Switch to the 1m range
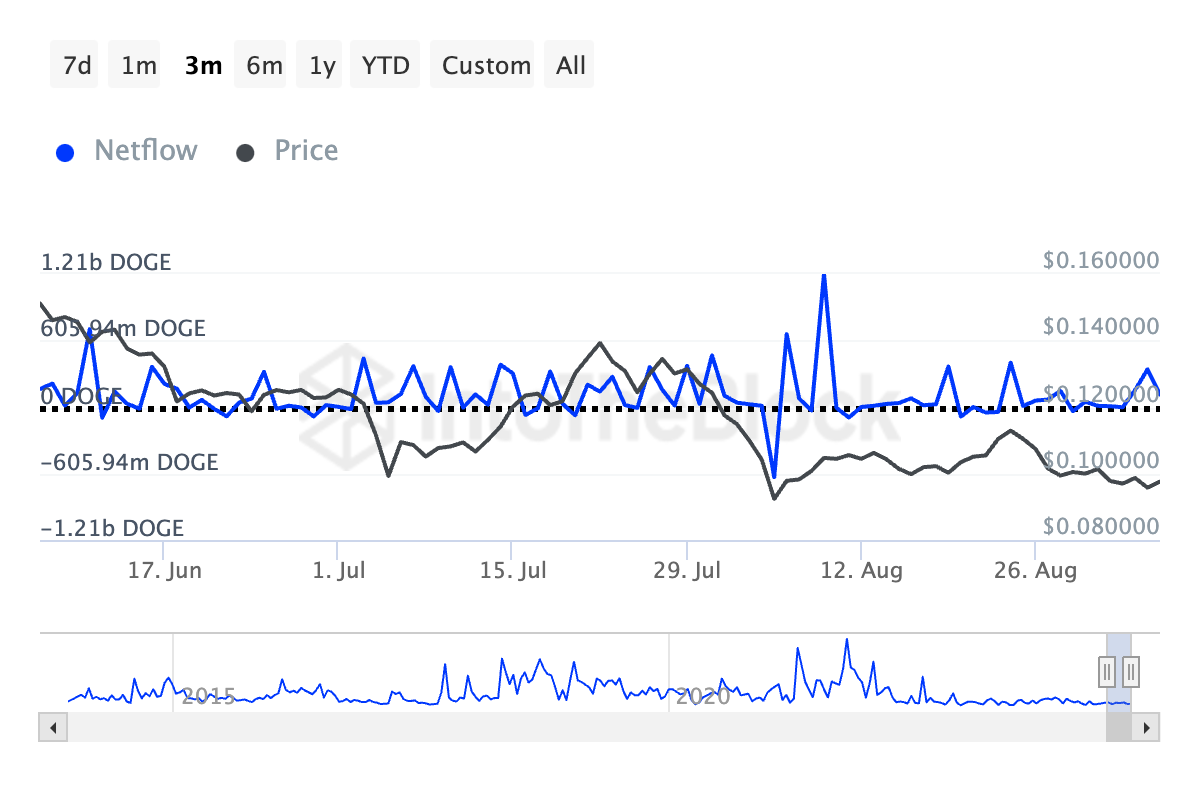Image resolution: width=1200 pixels, height=800 pixels. (138, 66)
